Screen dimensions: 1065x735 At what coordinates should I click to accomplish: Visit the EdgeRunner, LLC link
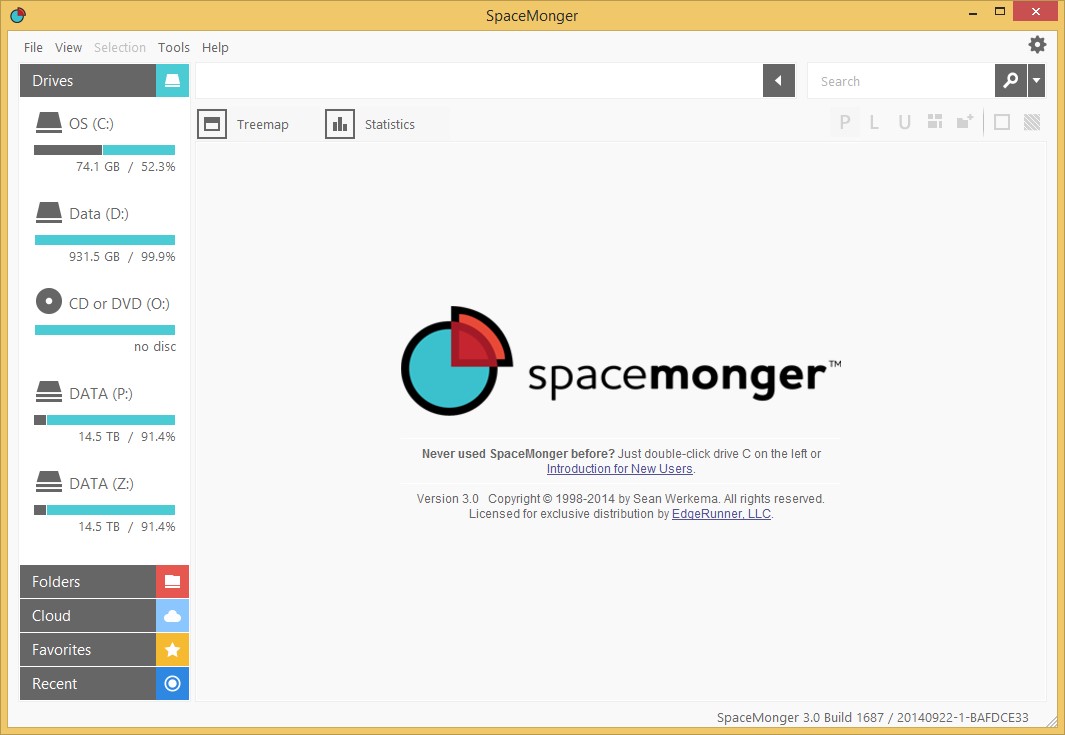pyautogui.click(x=720, y=513)
